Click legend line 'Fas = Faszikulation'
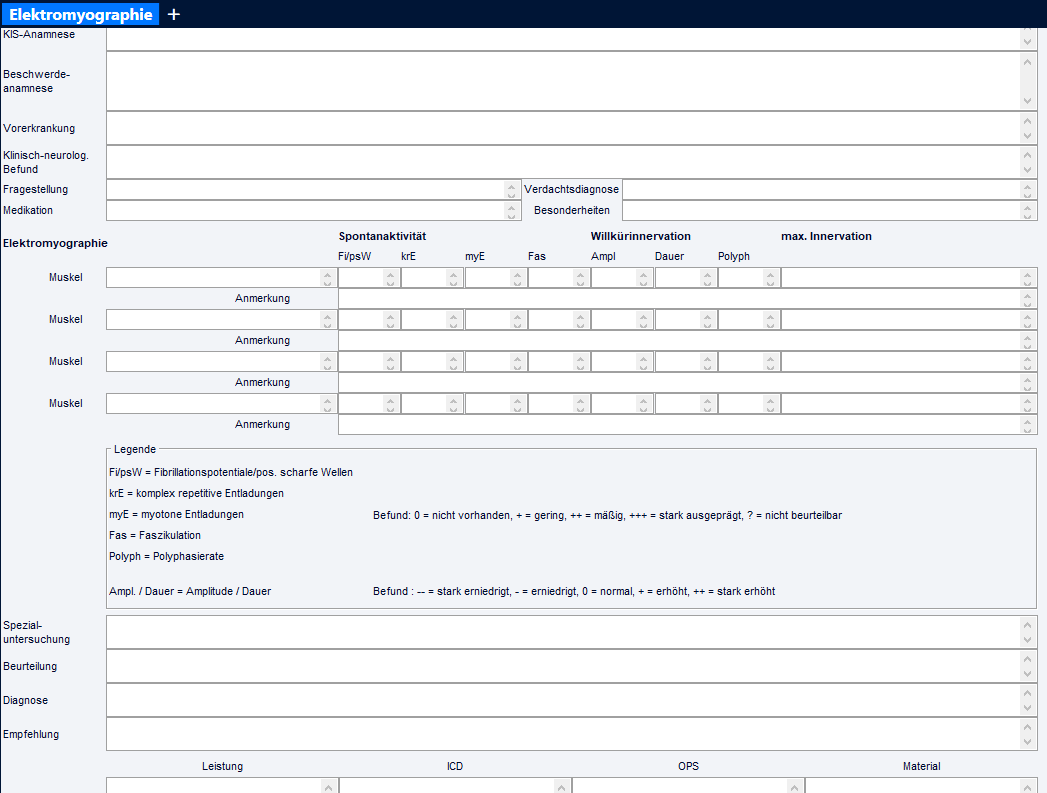 click(x=155, y=535)
